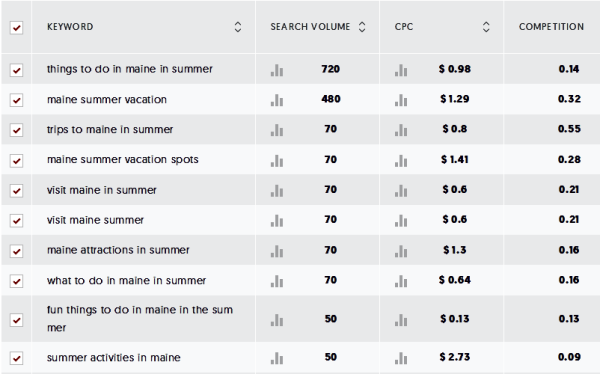Click CPC value $ 0.98

point(455,69)
